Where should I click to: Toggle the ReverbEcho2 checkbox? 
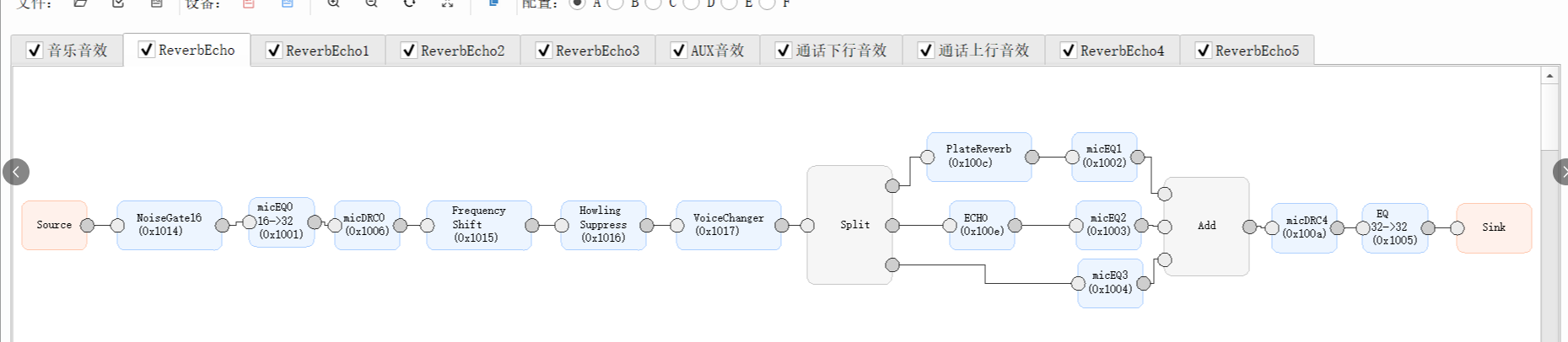click(x=408, y=51)
